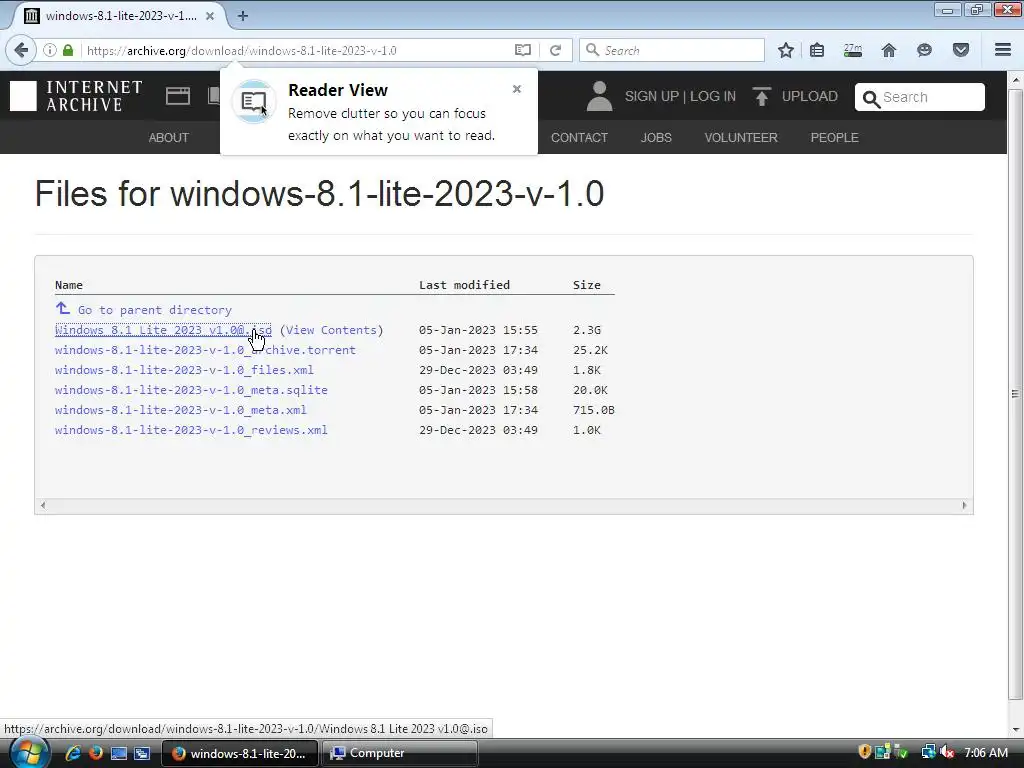Click Show Desktop quick launch icon
Viewport: 1024px width, 768px height.
(119, 753)
